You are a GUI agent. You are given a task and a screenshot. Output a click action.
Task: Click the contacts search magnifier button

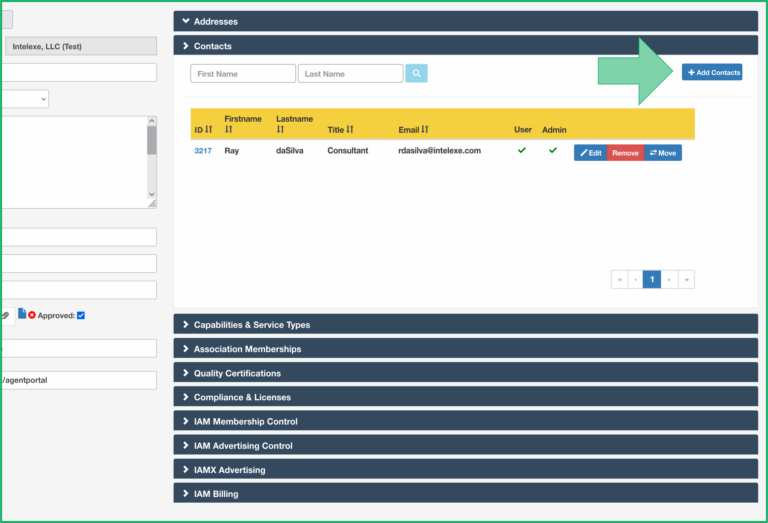coord(416,73)
